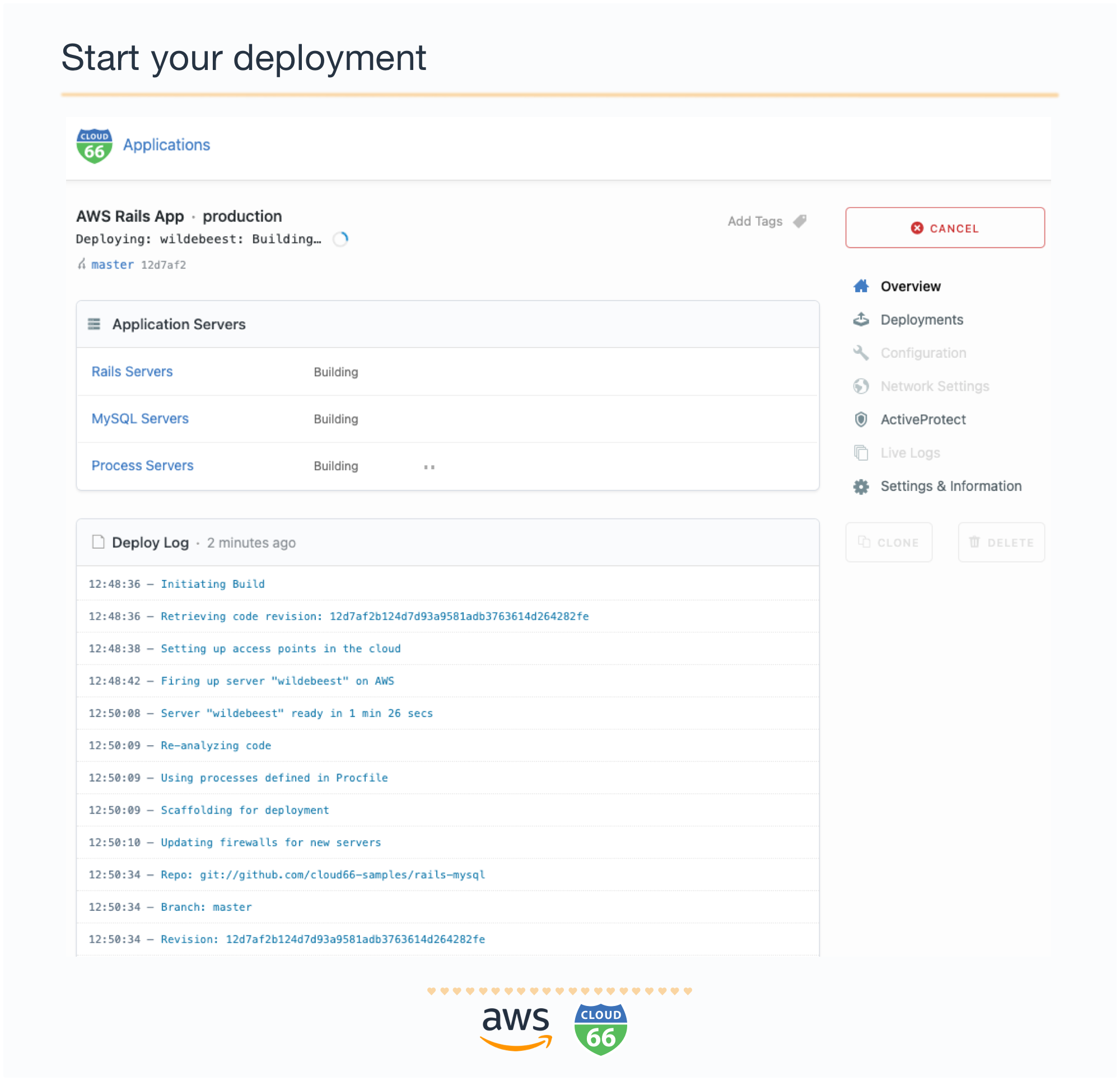
Task: Open ActiveProtect page
Action: click(923, 419)
